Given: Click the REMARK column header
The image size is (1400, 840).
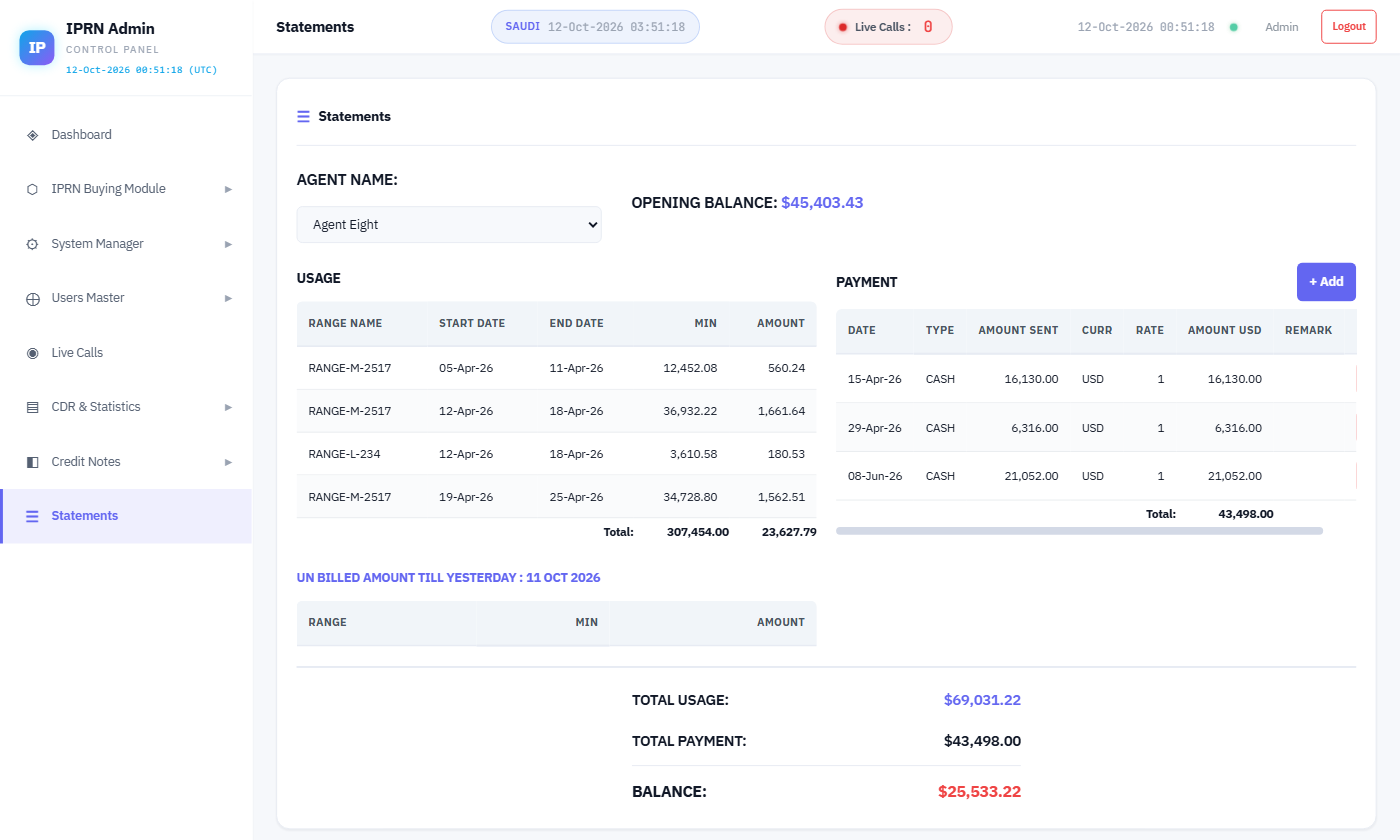Looking at the screenshot, I should point(1308,330).
